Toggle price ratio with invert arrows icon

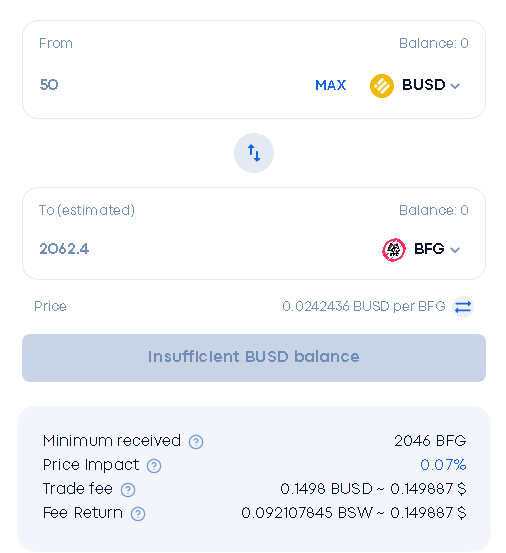tap(463, 307)
